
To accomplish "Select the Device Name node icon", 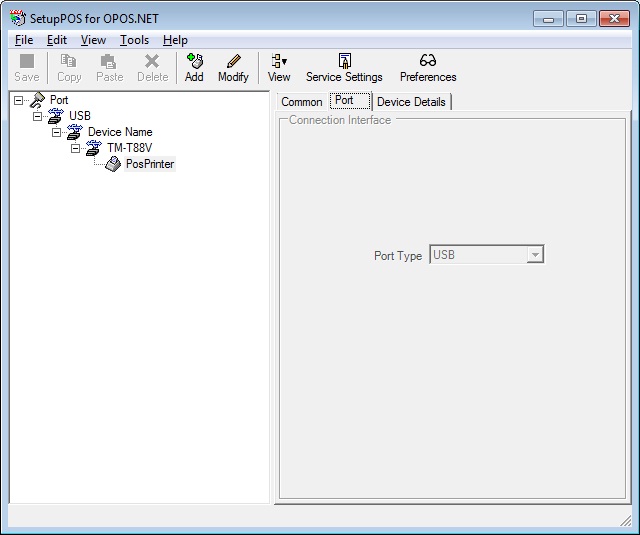I will [x=75, y=132].
